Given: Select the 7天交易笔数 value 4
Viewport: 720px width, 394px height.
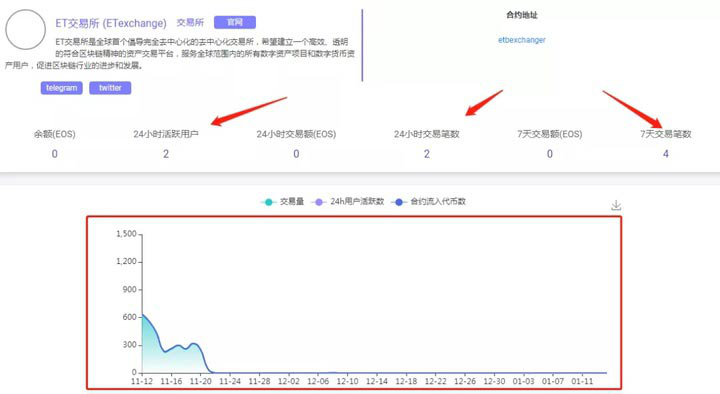Looking at the screenshot, I should point(666,154).
